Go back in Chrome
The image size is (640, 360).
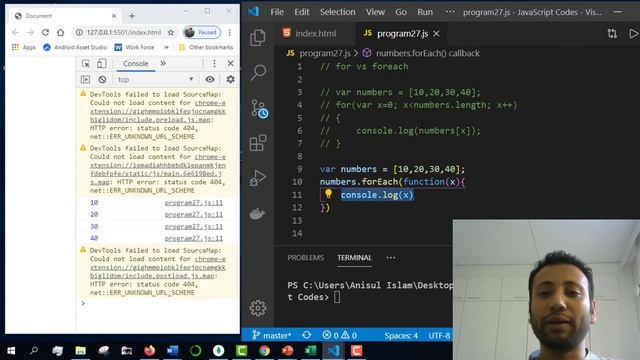[x=16, y=32]
